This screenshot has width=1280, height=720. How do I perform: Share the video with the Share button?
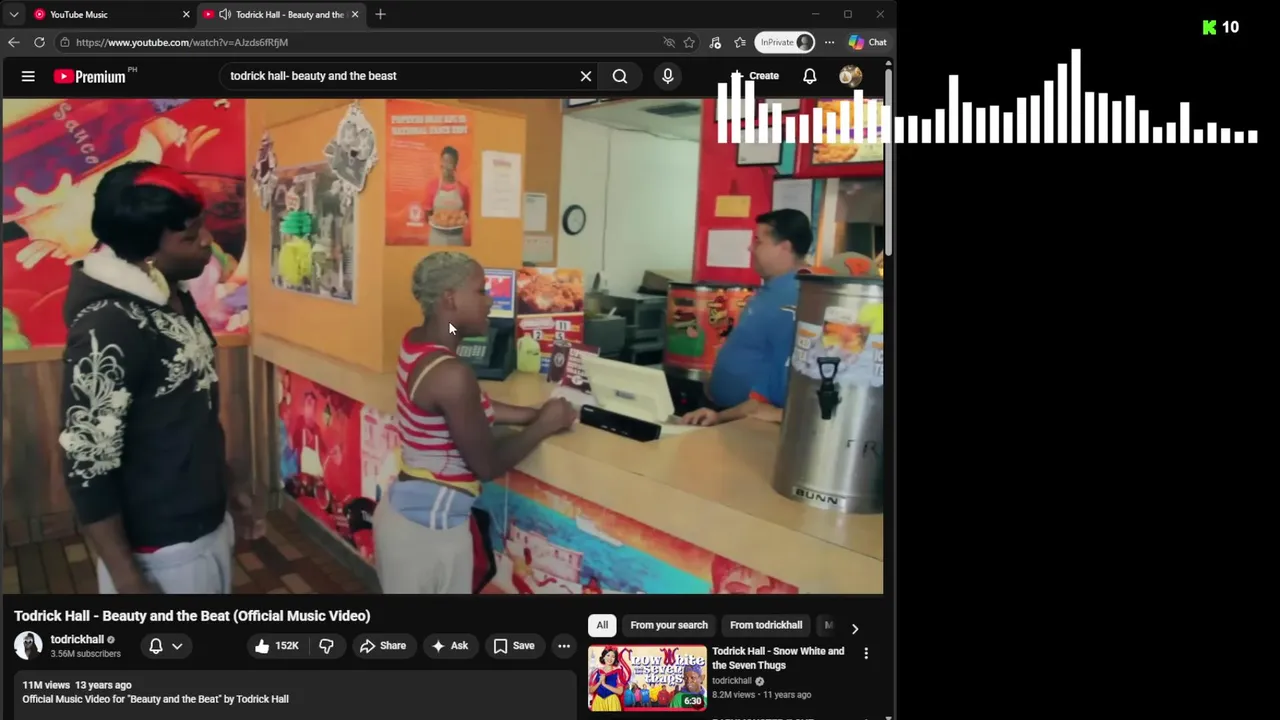point(383,646)
